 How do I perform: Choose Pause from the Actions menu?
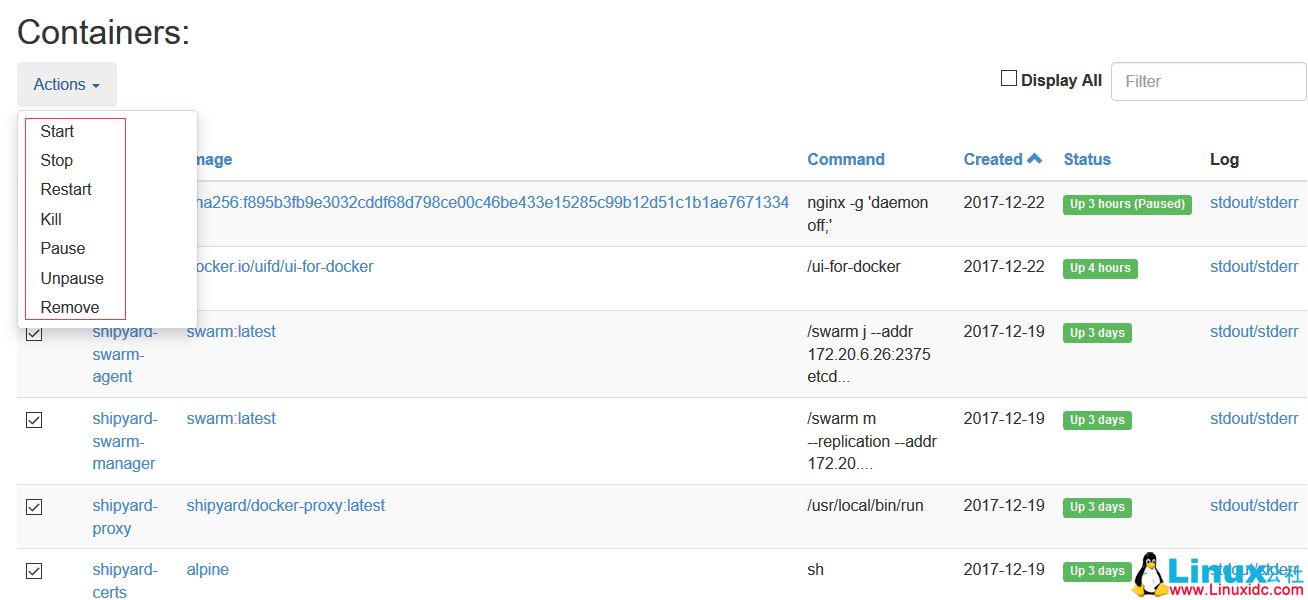(62, 248)
